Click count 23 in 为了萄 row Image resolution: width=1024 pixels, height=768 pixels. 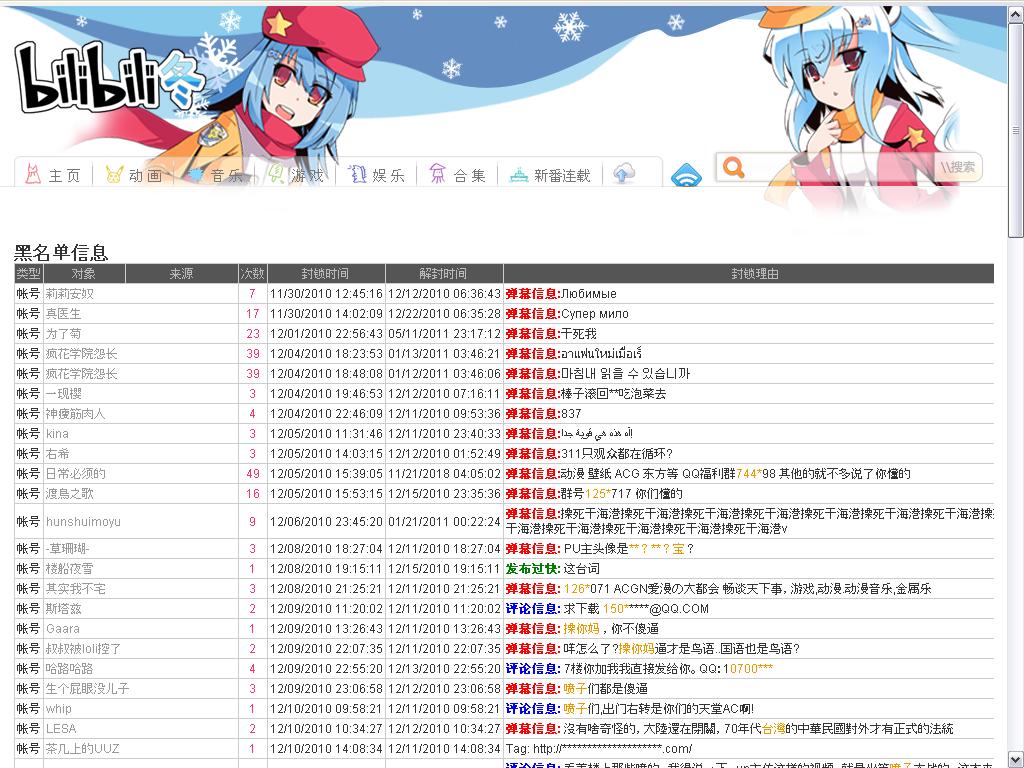coord(253,334)
